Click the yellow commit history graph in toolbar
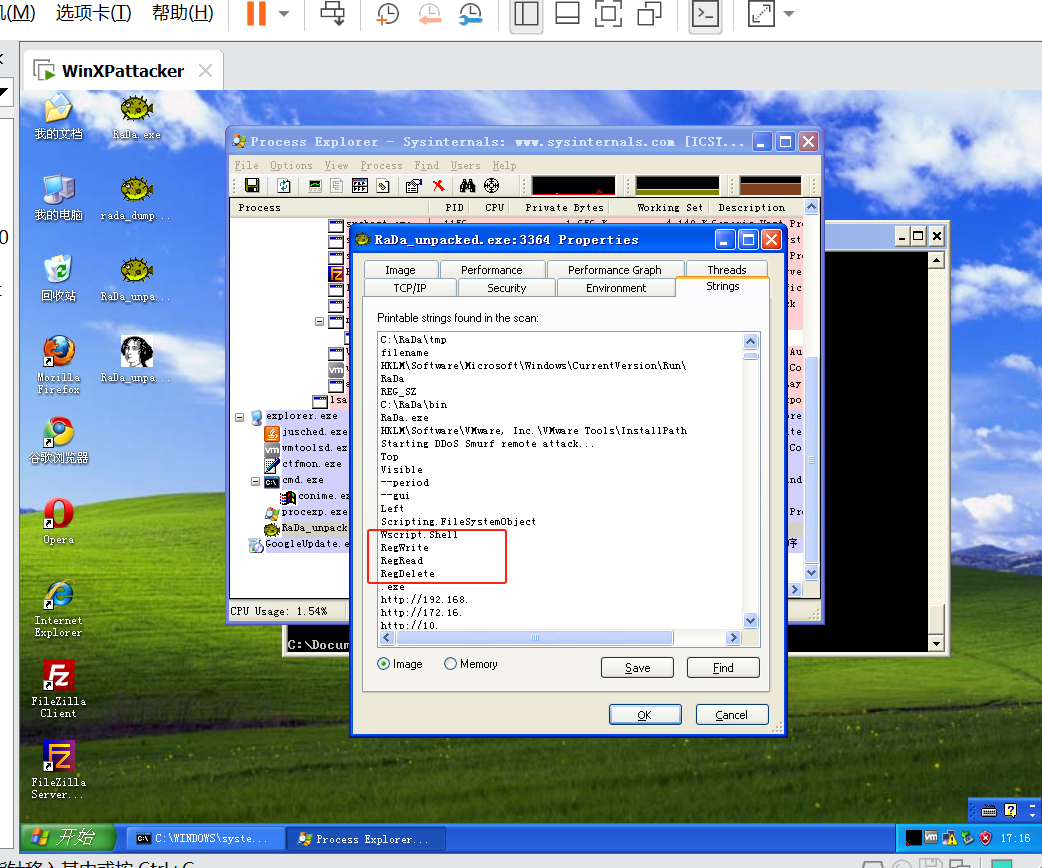This screenshot has height=868, width=1042. [677, 185]
